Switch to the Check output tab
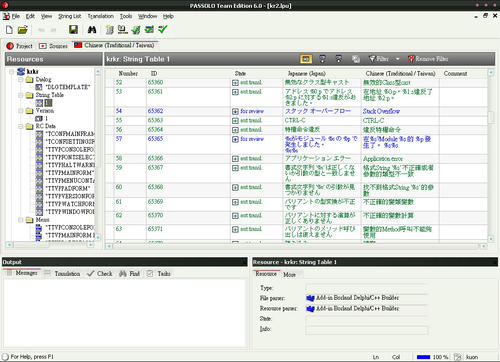The height and width of the screenshot is (362, 500). pos(100,274)
